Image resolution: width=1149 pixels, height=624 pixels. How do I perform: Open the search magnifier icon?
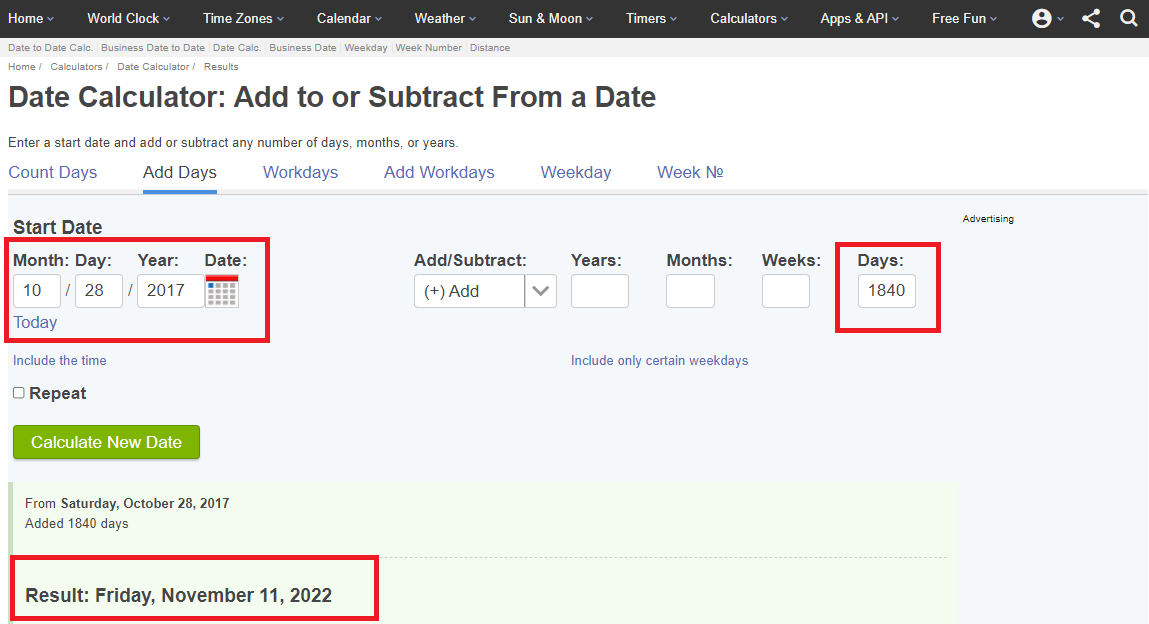(1129, 18)
